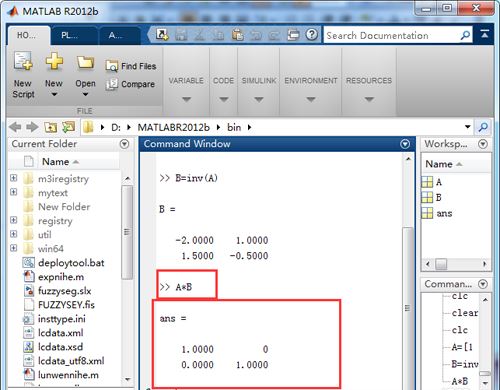Click Find Files button
Image resolution: width=500 pixels, height=390 pixels.
click(131, 66)
